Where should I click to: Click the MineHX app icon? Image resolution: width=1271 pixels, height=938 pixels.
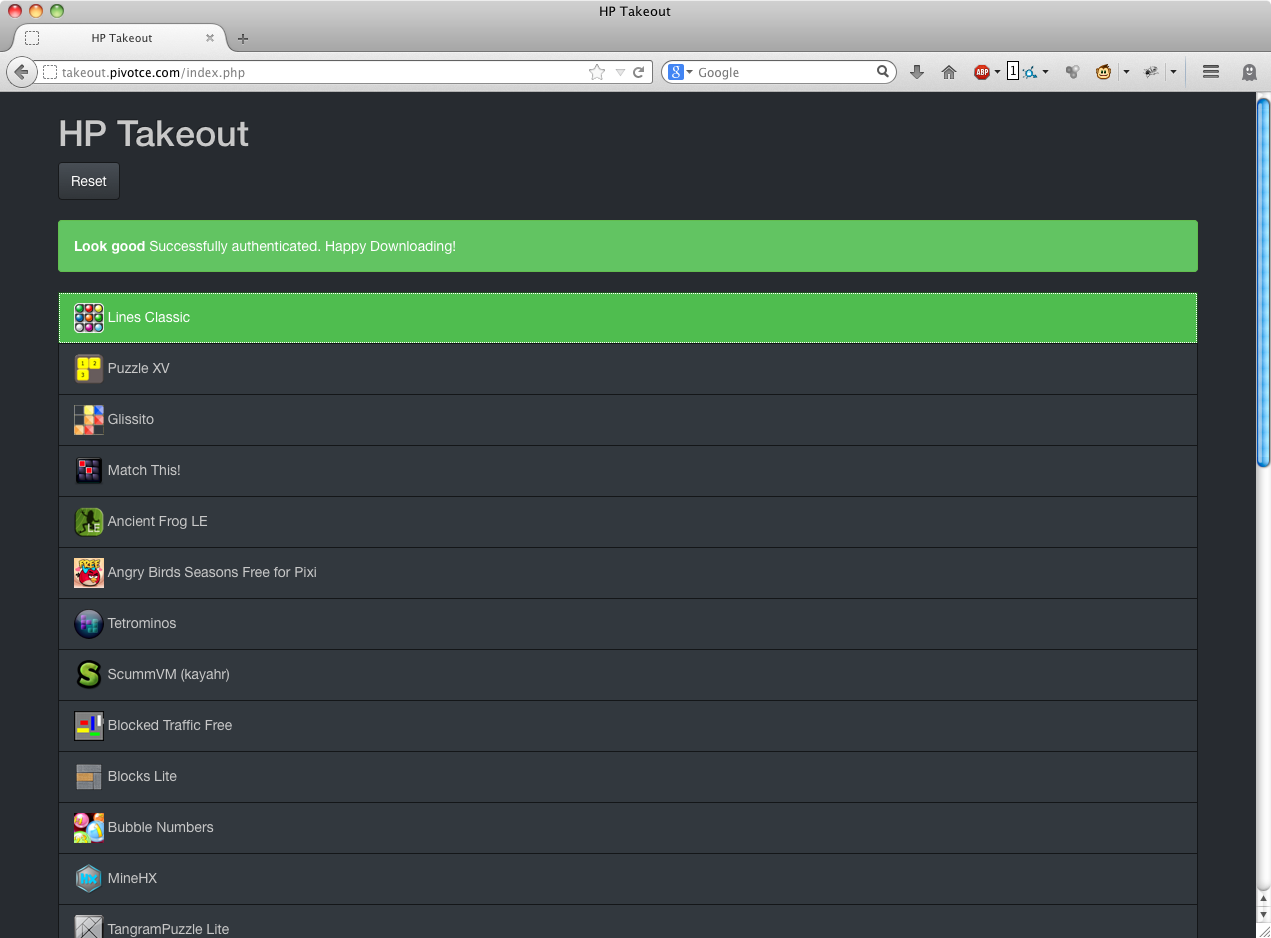pyautogui.click(x=89, y=879)
